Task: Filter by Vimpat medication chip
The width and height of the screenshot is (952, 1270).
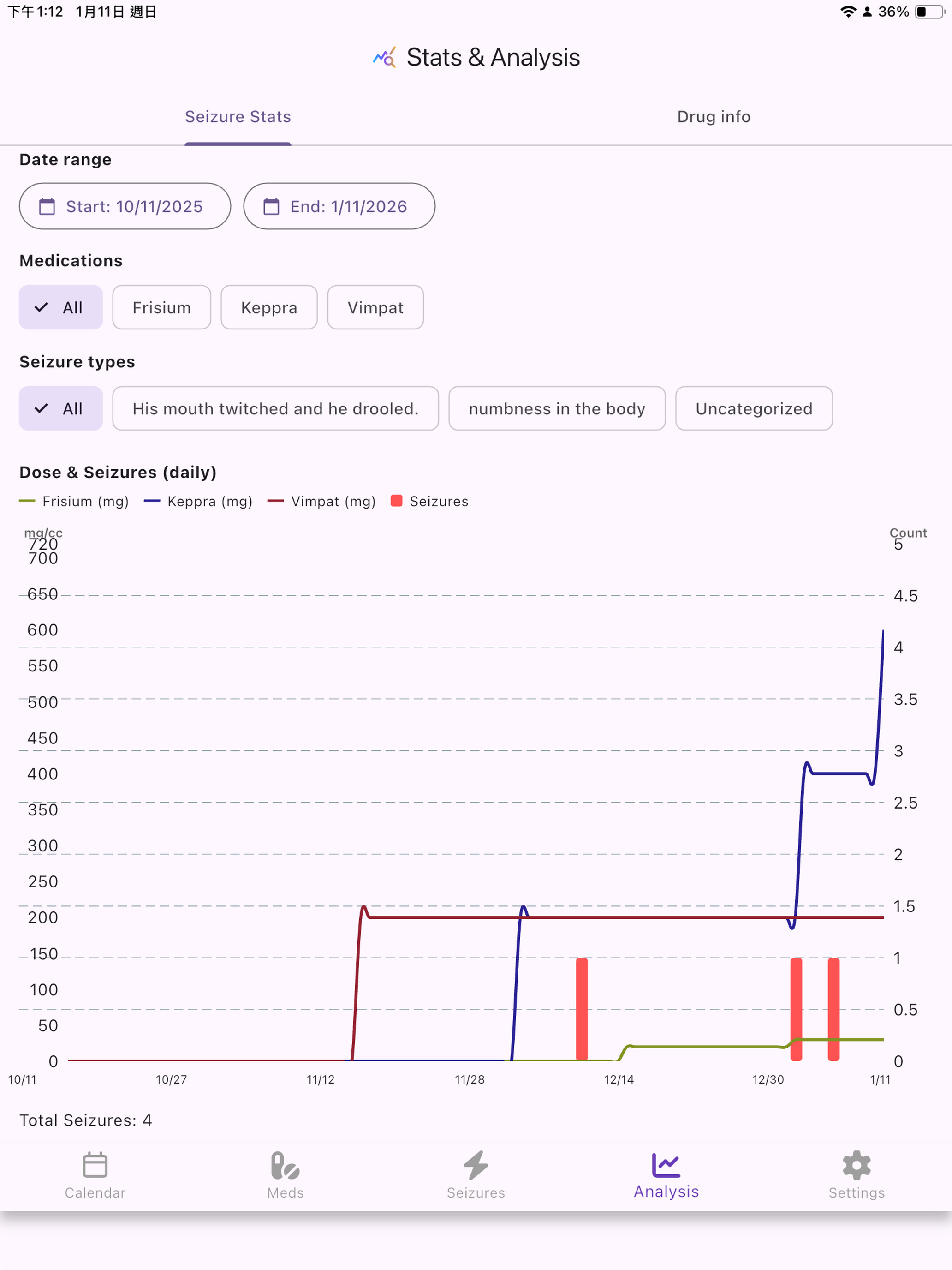Action: [375, 307]
